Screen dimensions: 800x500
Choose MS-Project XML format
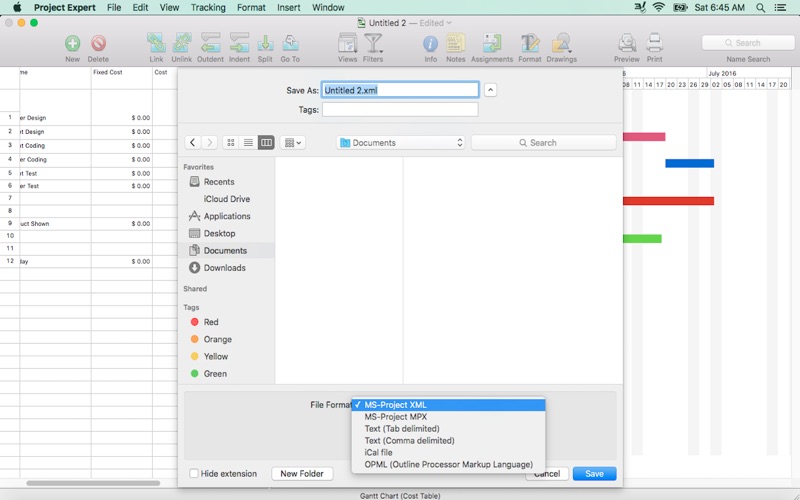(448, 405)
